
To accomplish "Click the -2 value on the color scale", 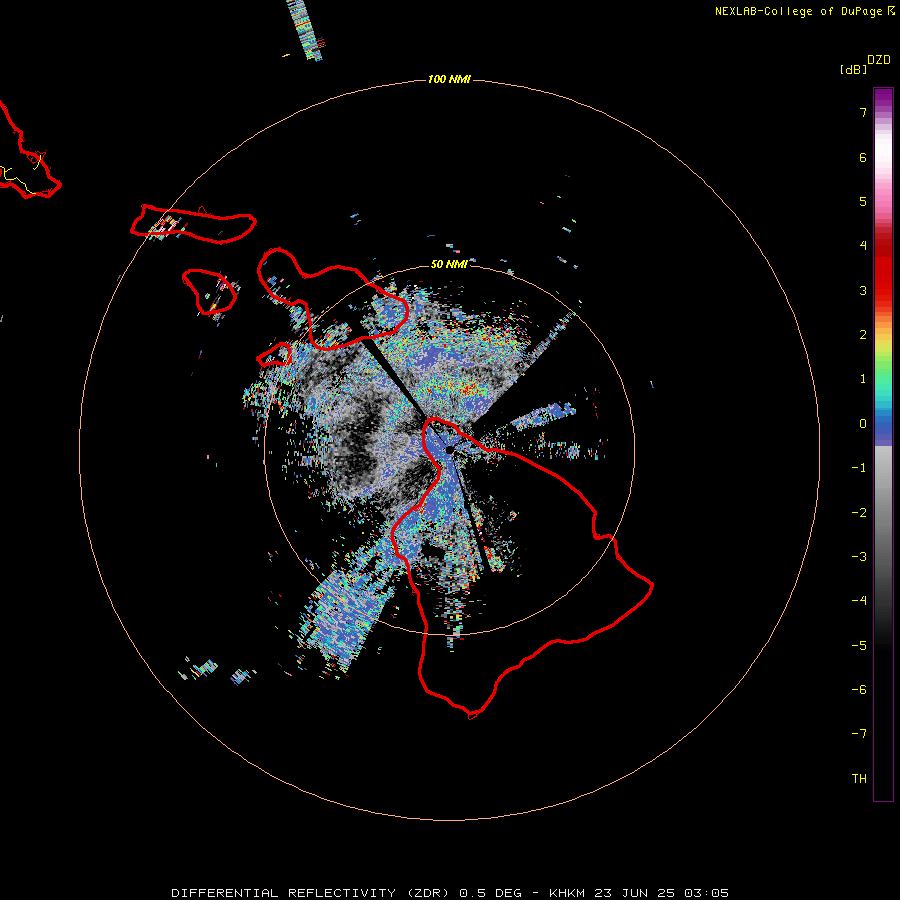I will pos(859,513).
